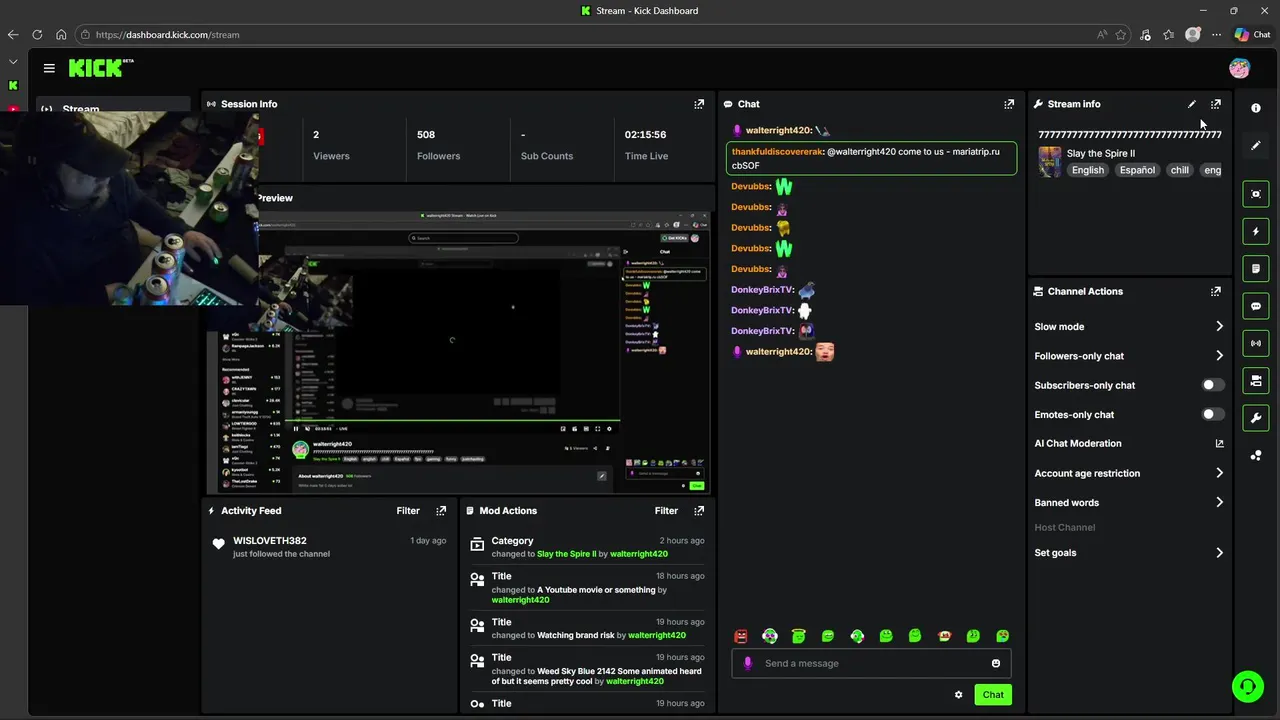Viewport: 1280px width, 720px height.
Task: Click the broadcast signal sidebar icon
Action: pyautogui.click(x=1256, y=343)
